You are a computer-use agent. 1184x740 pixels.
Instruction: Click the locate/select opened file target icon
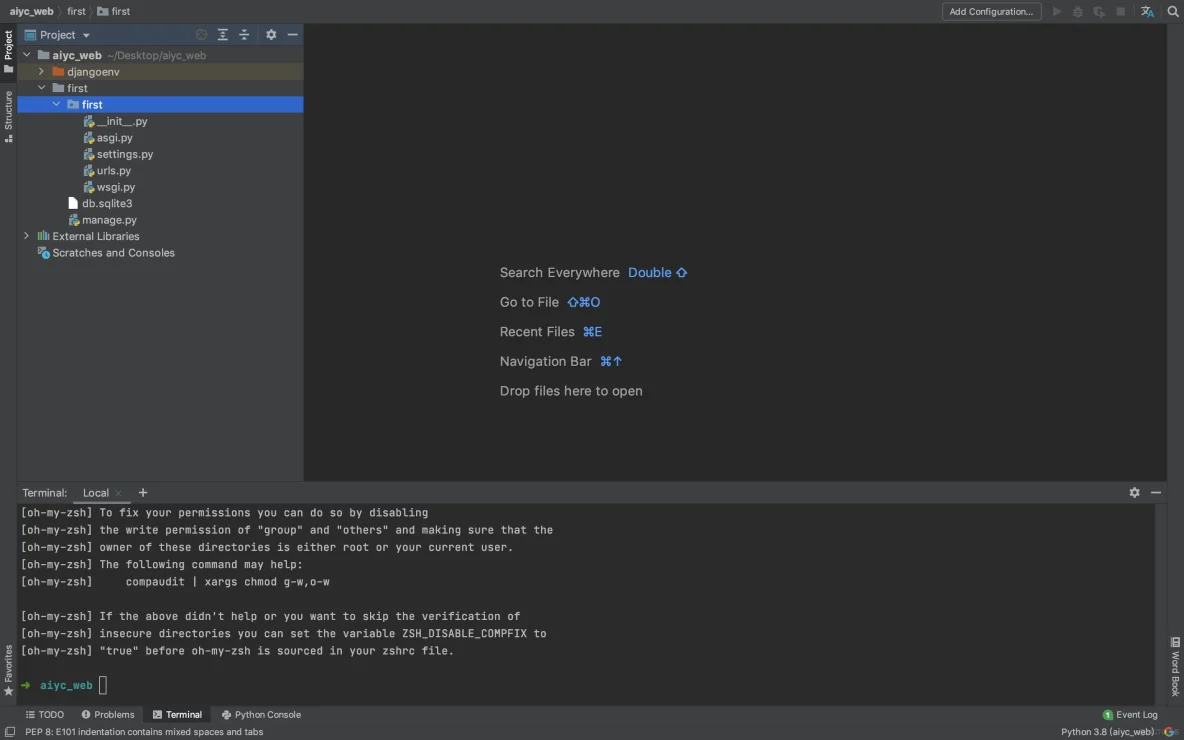tap(201, 35)
